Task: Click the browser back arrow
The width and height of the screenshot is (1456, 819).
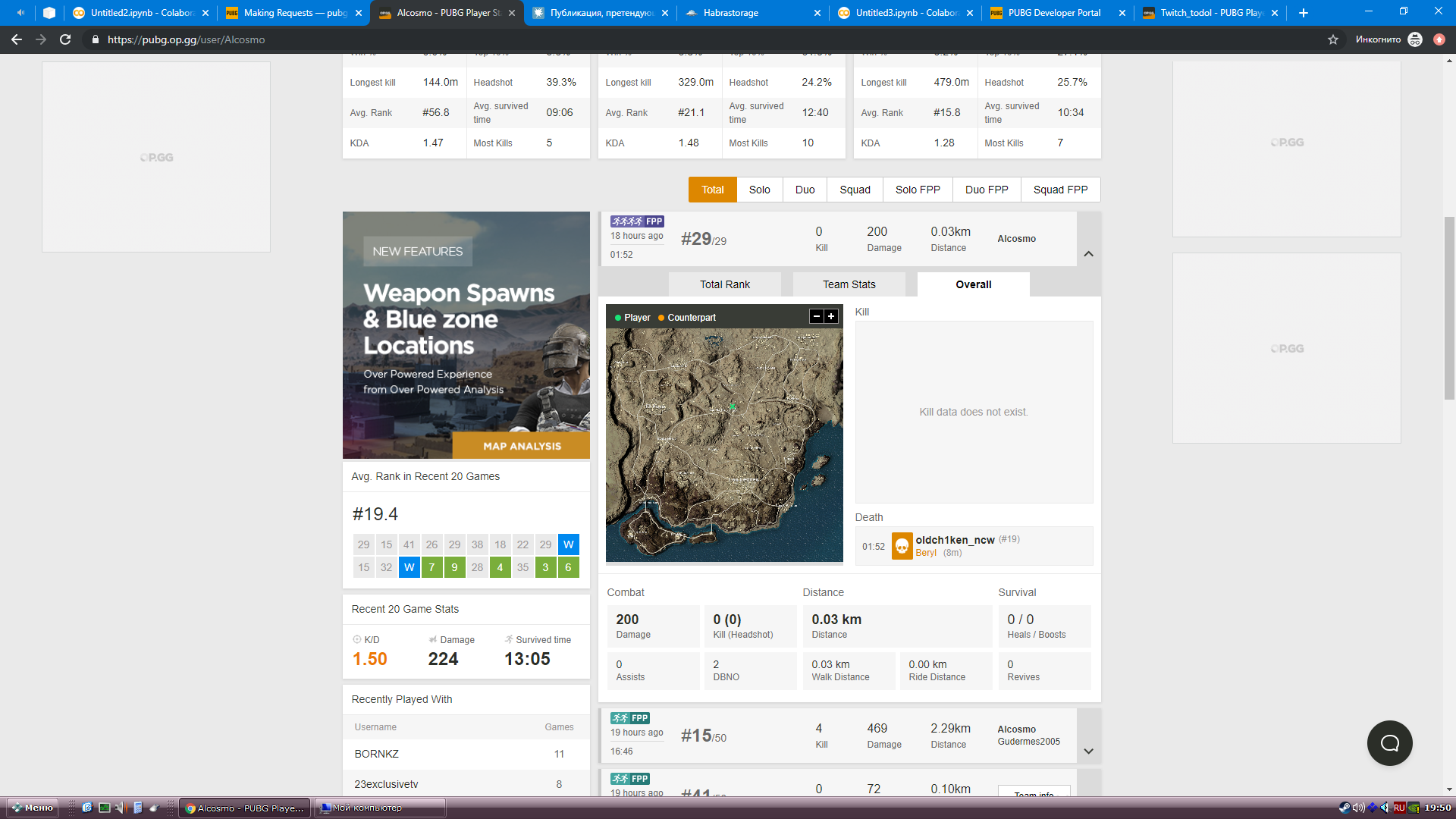Action: (17, 39)
